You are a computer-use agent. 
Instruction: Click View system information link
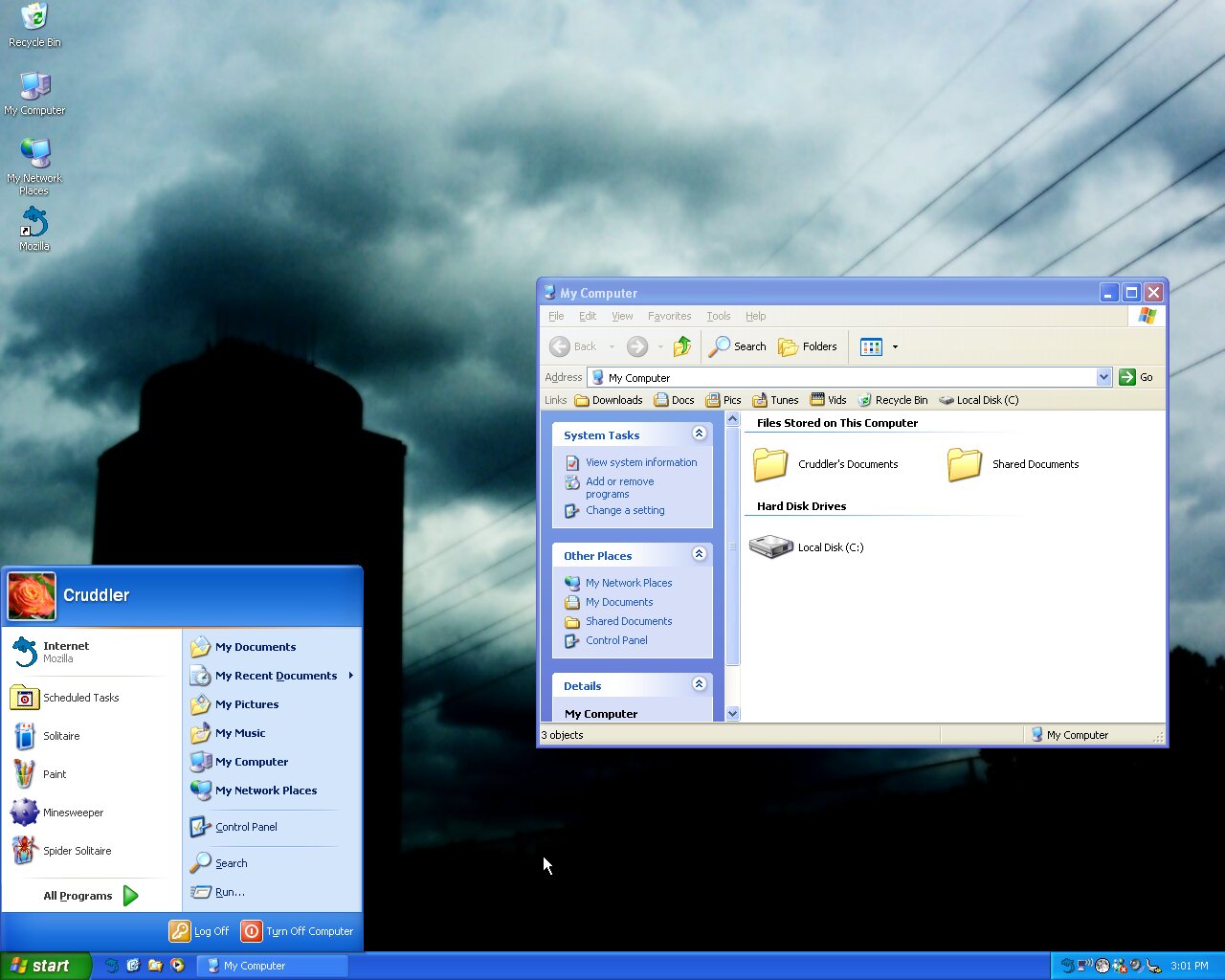tap(640, 462)
